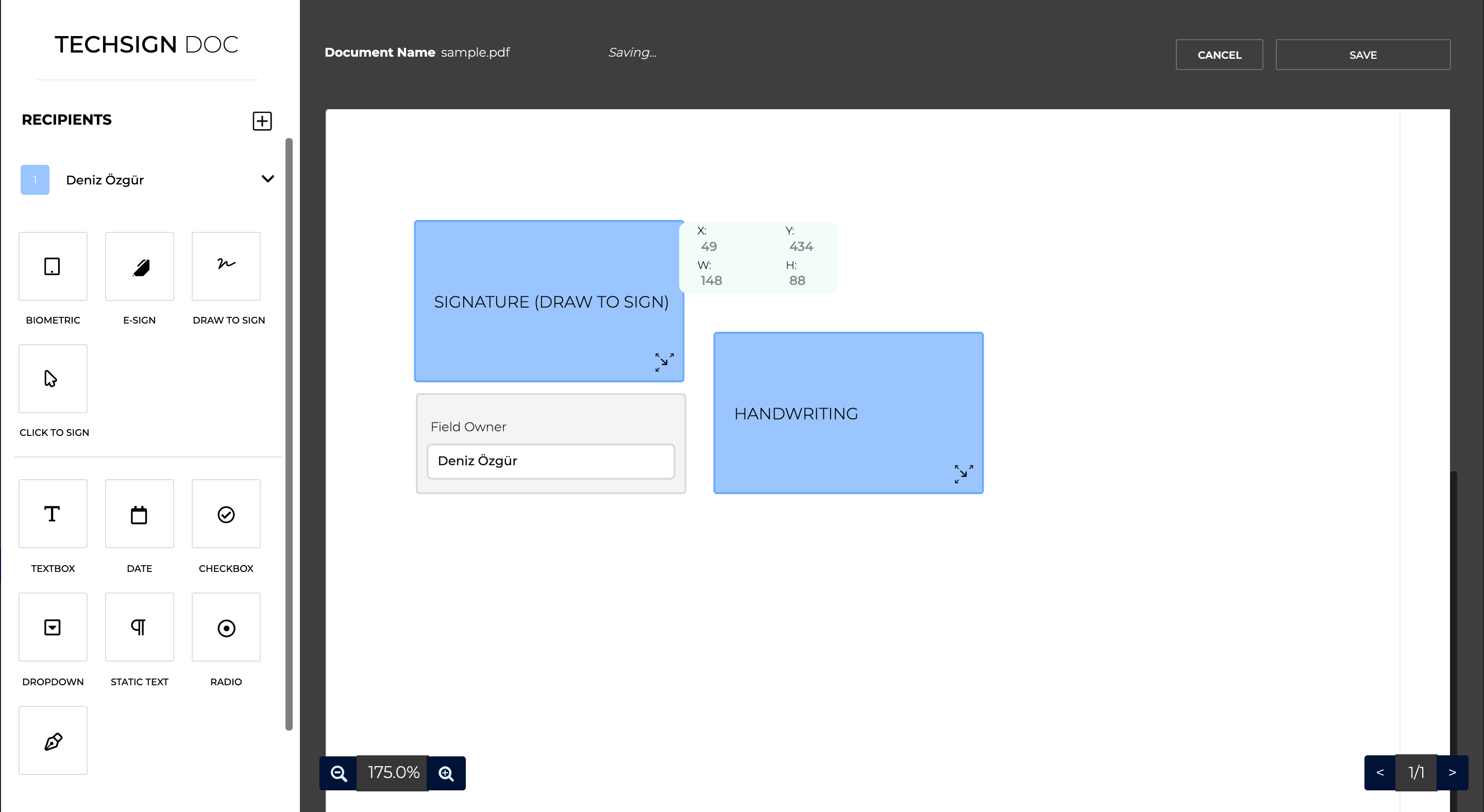The image size is (1484, 812).
Task: Click the zoom out magnifier icon
Action: click(x=339, y=773)
